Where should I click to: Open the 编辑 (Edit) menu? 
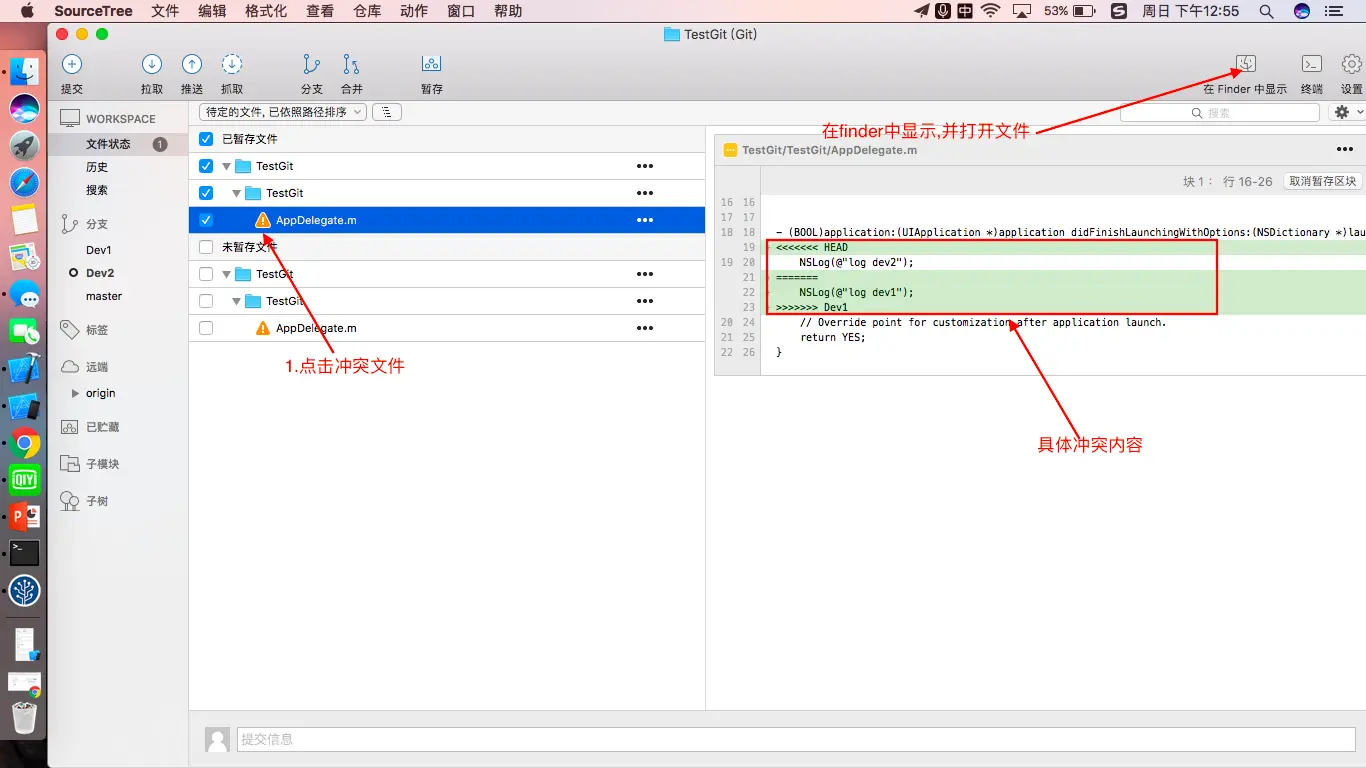pyautogui.click(x=212, y=11)
